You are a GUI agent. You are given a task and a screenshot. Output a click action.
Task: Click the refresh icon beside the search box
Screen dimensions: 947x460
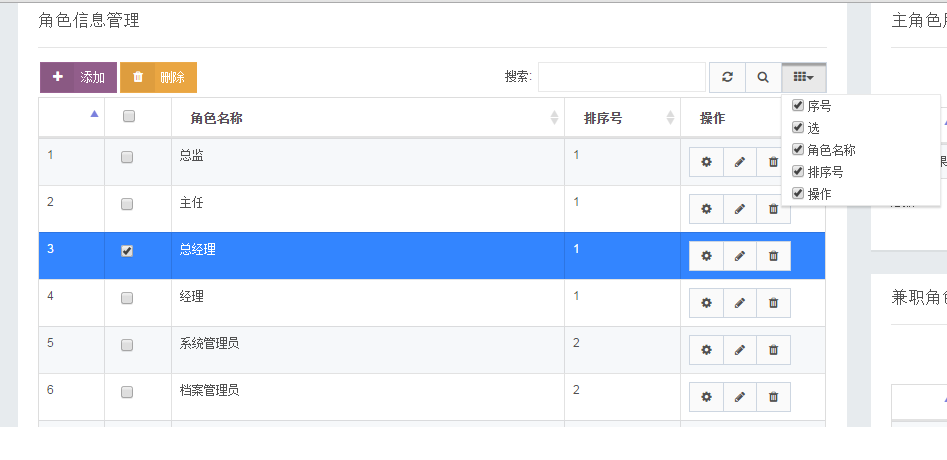(727, 77)
